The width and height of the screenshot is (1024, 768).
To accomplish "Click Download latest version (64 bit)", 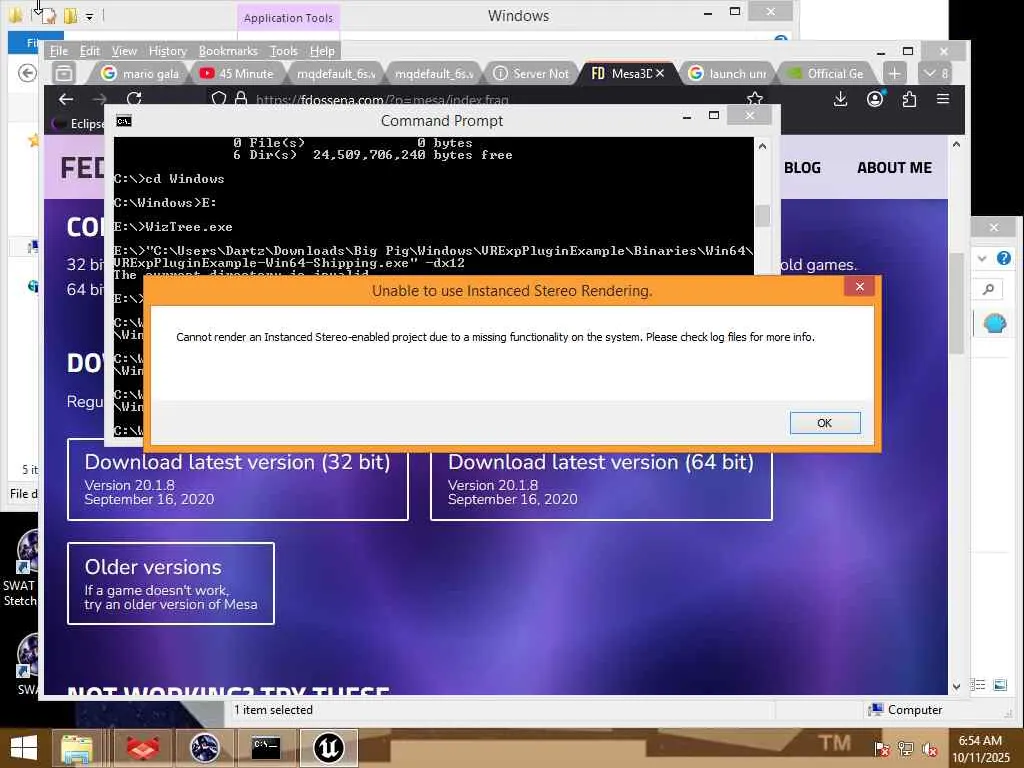I will (x=601, y=479).
